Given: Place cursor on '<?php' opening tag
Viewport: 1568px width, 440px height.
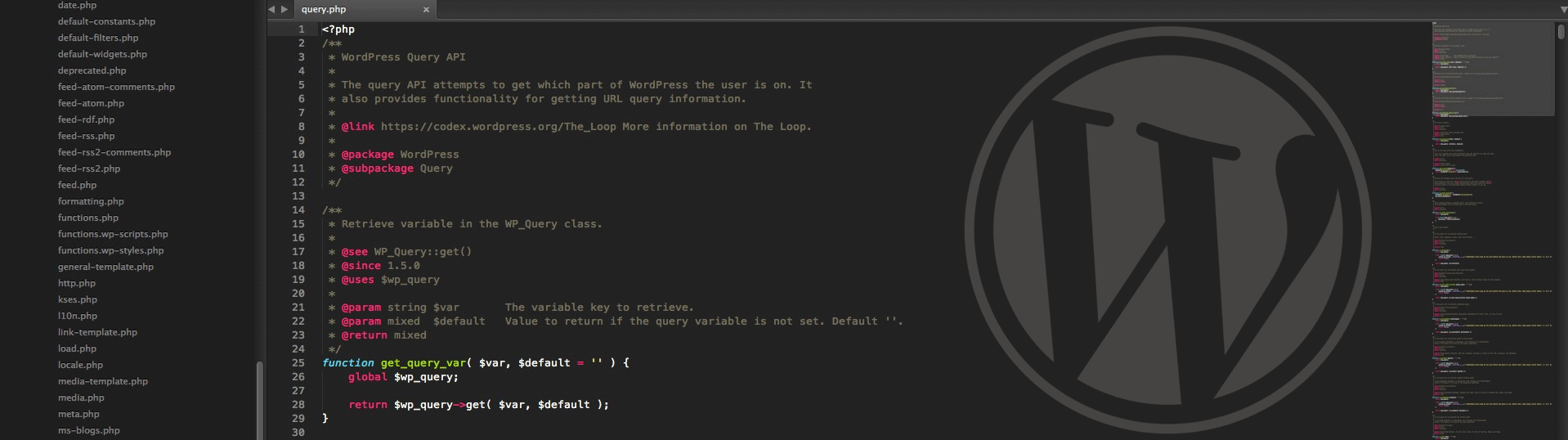Looking at the screenshot, I should click(338, 29).
